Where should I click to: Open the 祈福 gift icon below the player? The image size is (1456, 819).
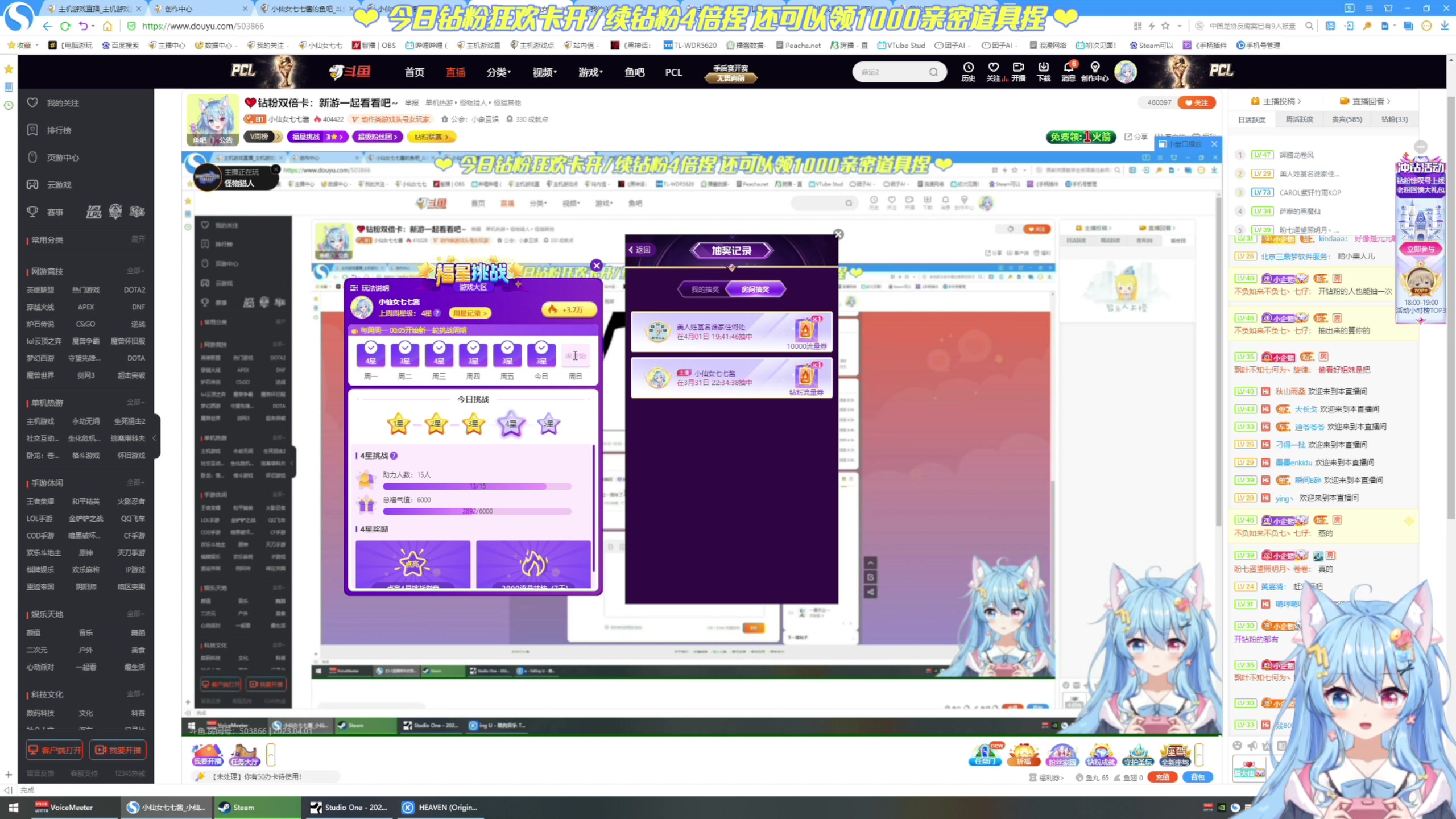point(1023,755)
